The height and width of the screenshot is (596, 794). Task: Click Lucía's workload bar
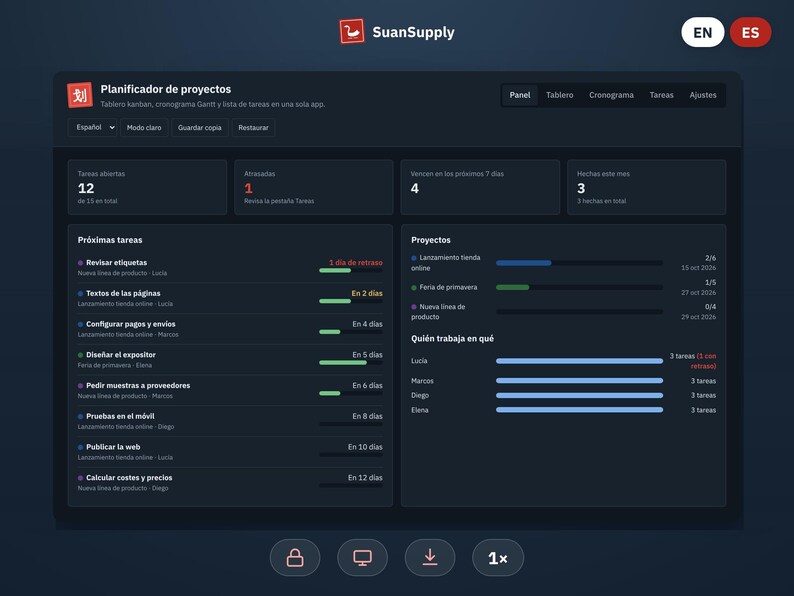tap(579, 361)
